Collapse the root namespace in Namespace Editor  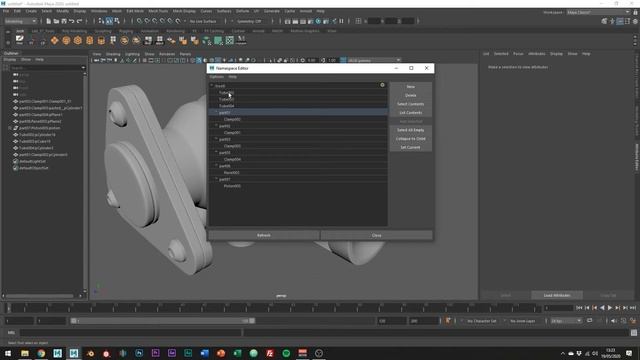click(x=211, y=86)
